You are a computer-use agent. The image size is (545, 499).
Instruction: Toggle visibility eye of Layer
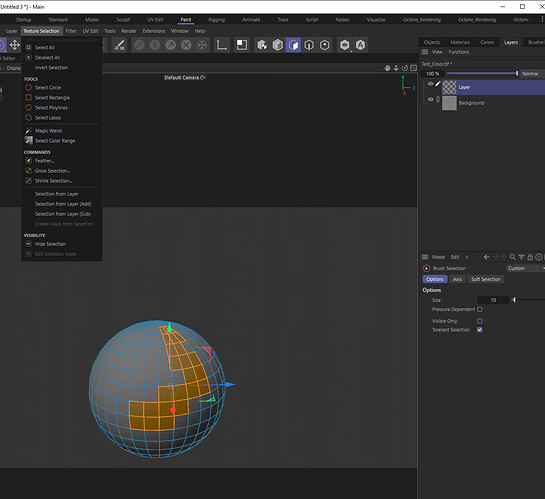pyautogui.click(x=430, y=84)
